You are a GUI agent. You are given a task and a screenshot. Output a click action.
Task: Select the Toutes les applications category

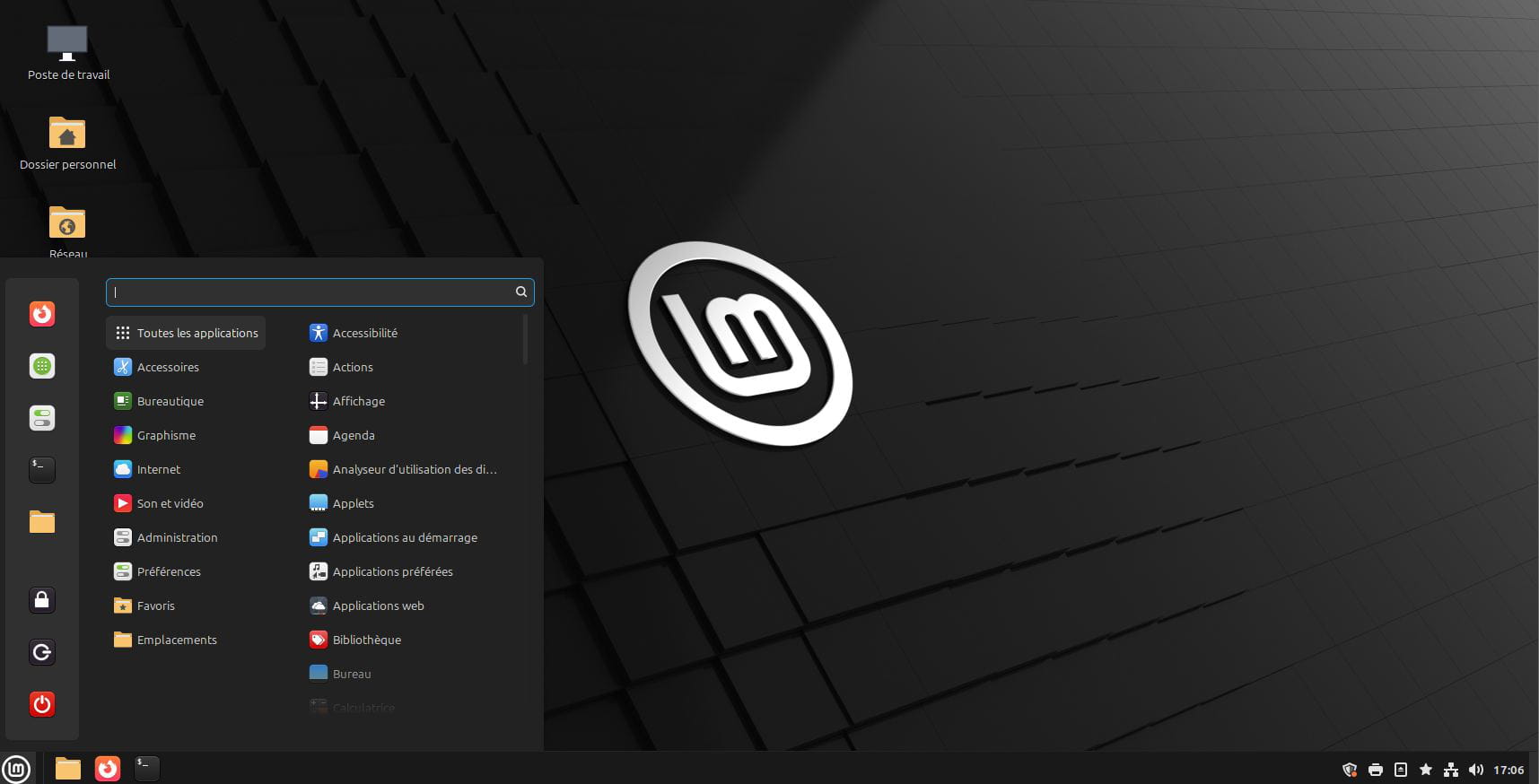click(186, 333)
